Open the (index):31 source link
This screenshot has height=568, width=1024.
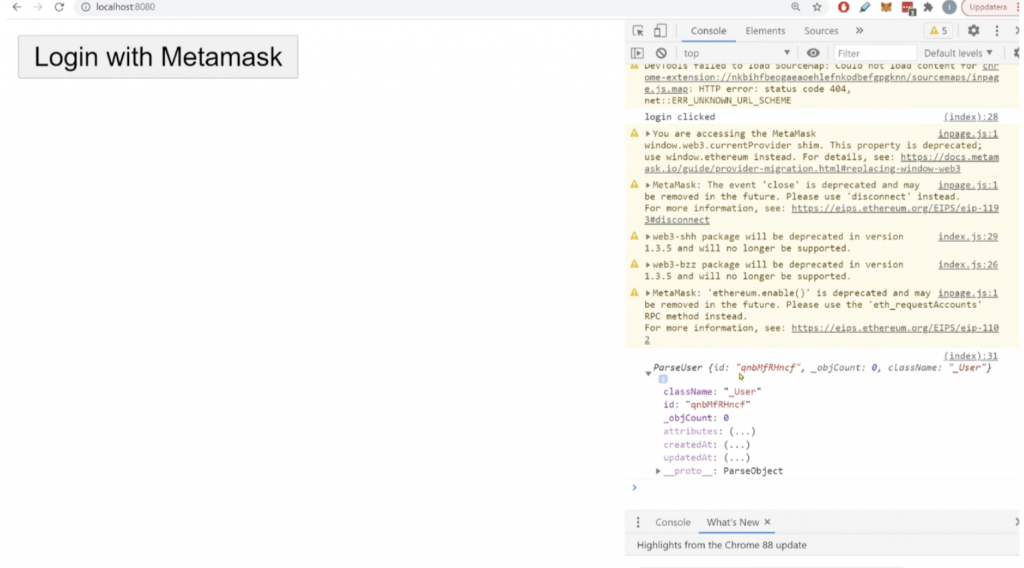point(970,356)
